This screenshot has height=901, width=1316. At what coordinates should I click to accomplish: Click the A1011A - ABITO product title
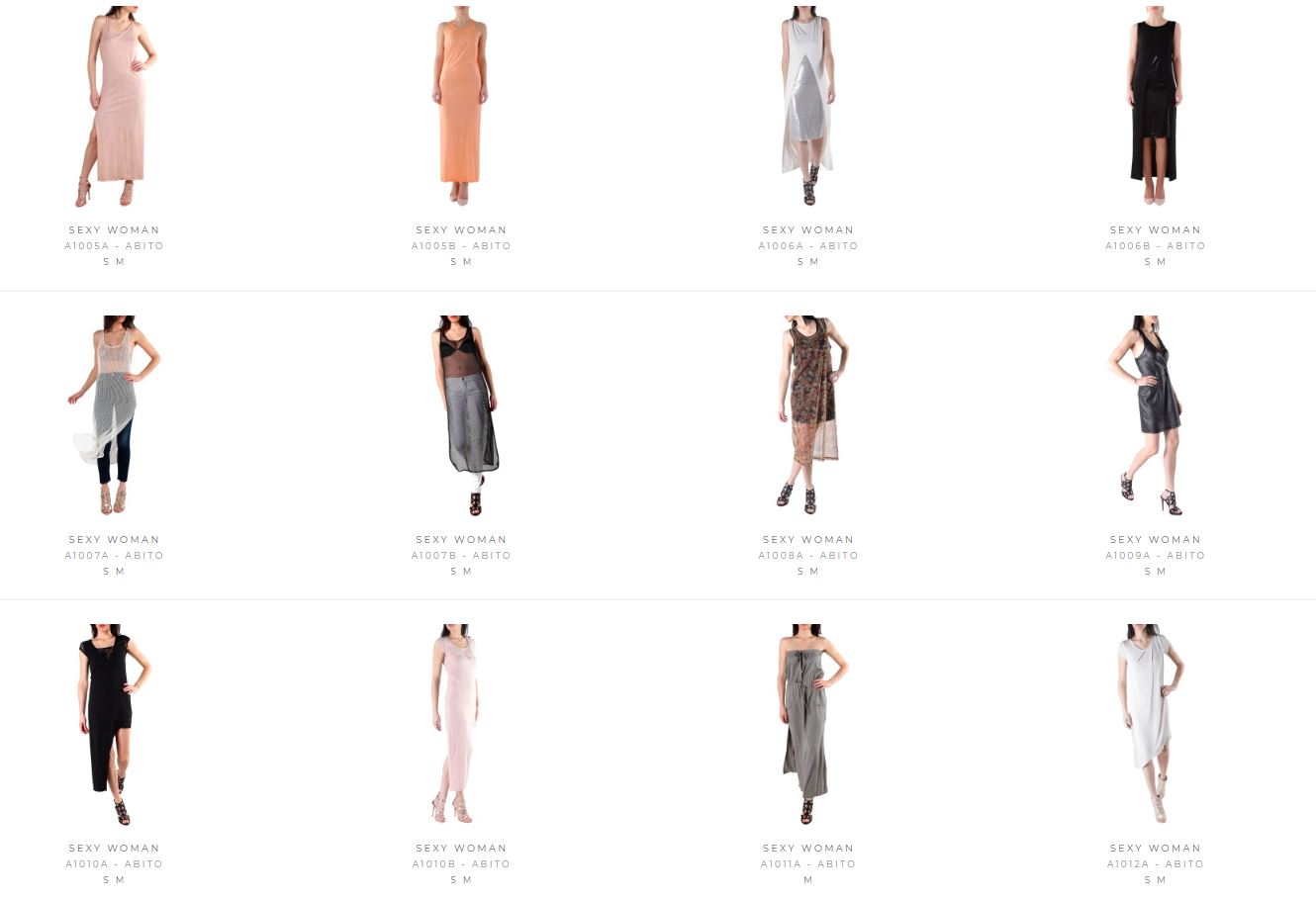point(808,864)
